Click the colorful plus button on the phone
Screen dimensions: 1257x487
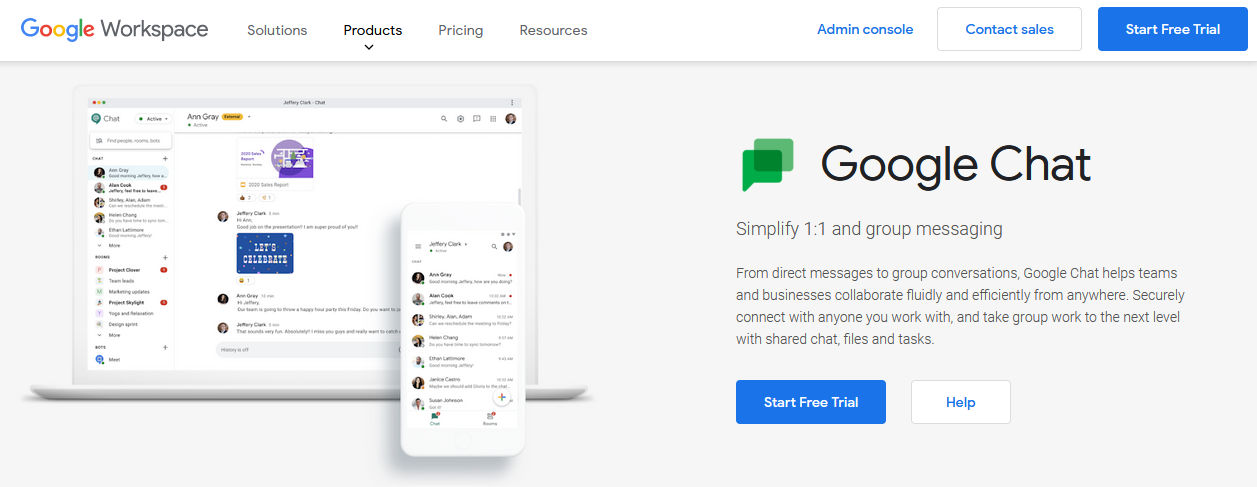tap(502, 397)
